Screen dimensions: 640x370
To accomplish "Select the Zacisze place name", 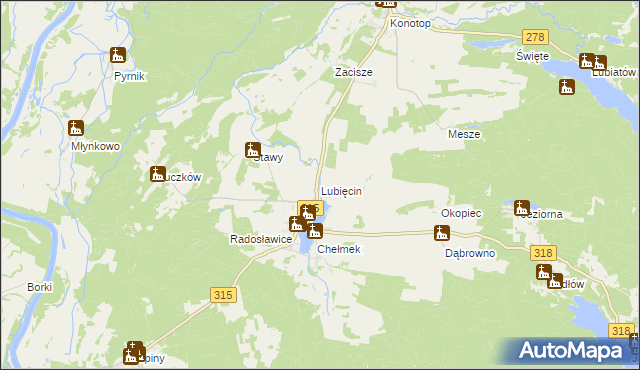I will (354, 72).
